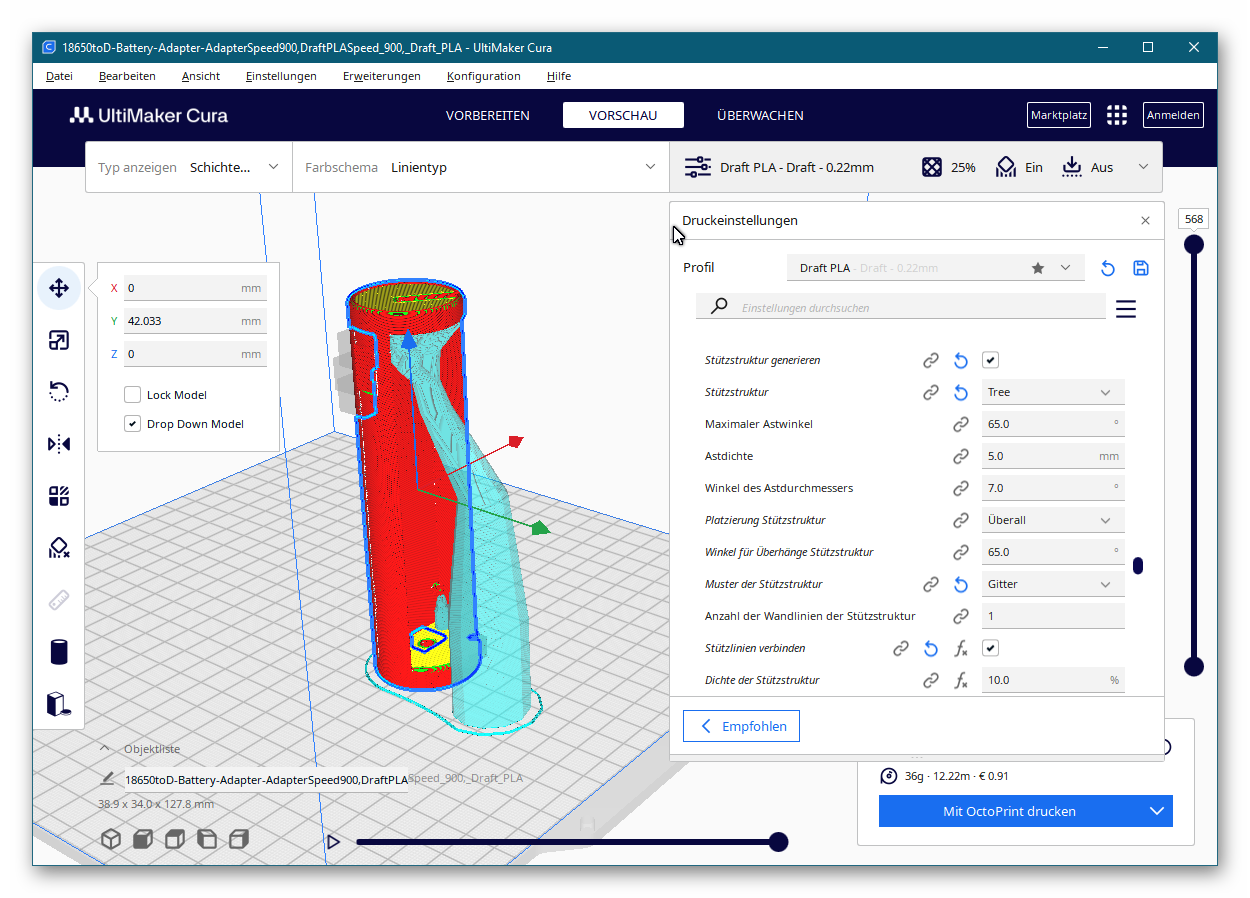The height and width of the screenshot is (898, 1250).
Task: Open the settings visibility hamburger menu
Action: click(1125, 309)
